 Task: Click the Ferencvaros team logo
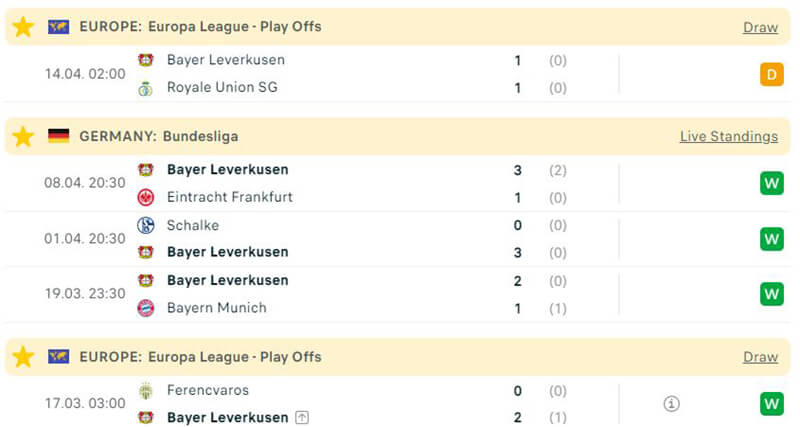tap(146, 390)
